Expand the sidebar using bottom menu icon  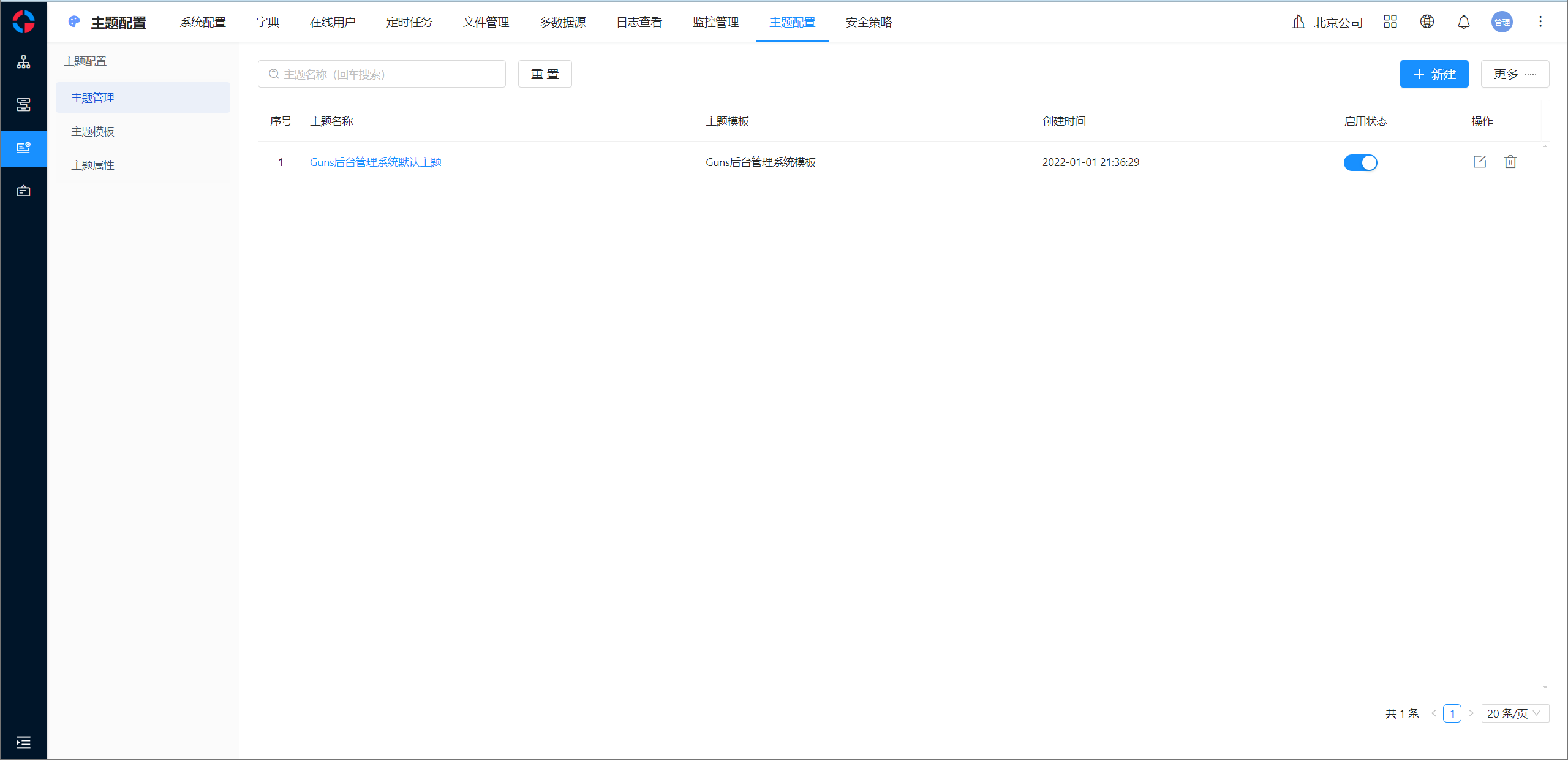pos(23,743)
